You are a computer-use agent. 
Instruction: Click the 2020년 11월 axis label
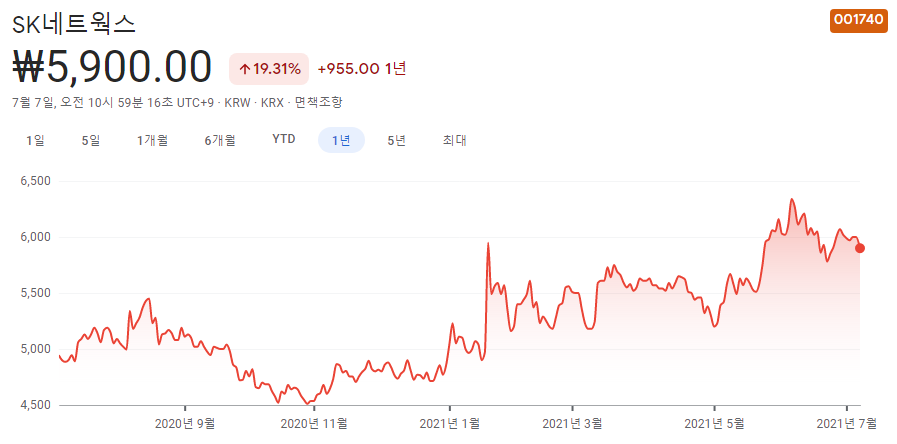coord(314,423)
